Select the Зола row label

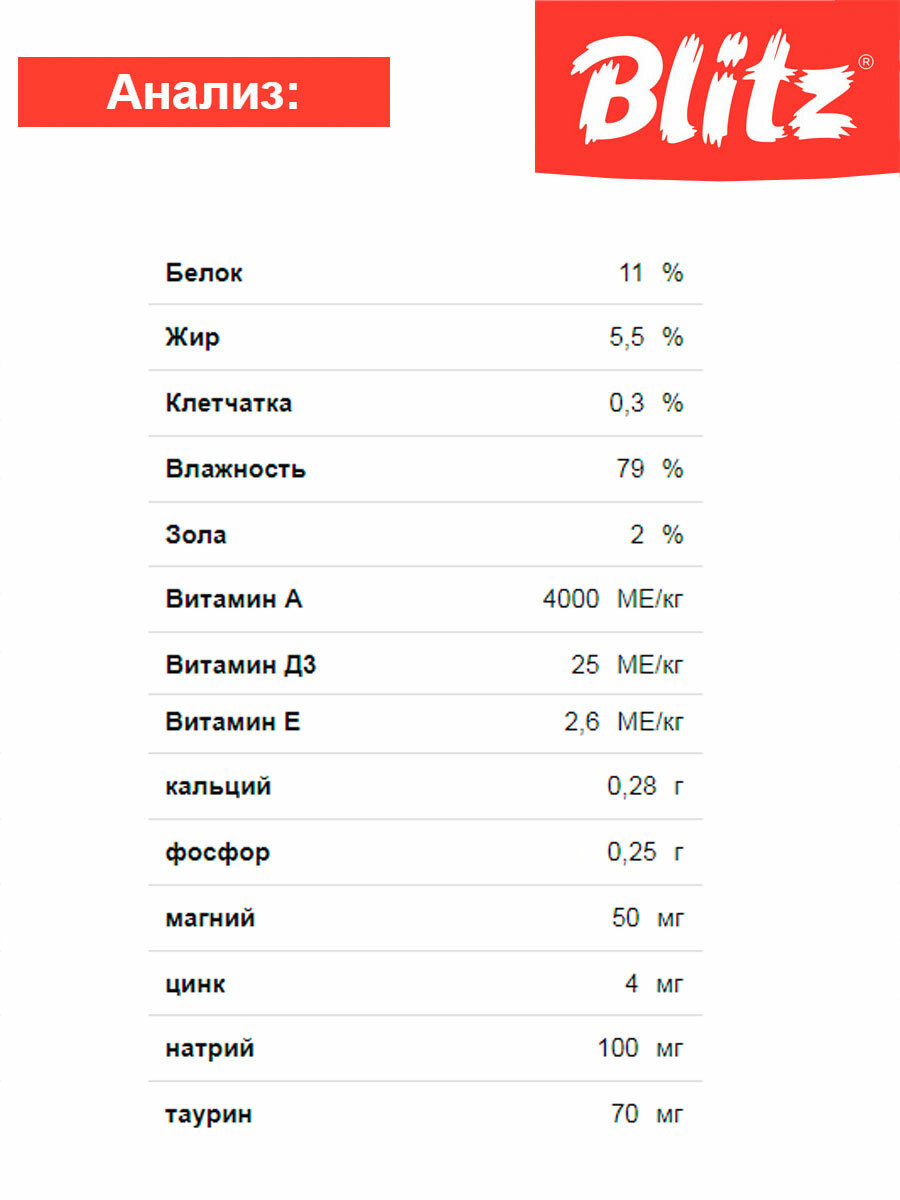tap(196, 535)
